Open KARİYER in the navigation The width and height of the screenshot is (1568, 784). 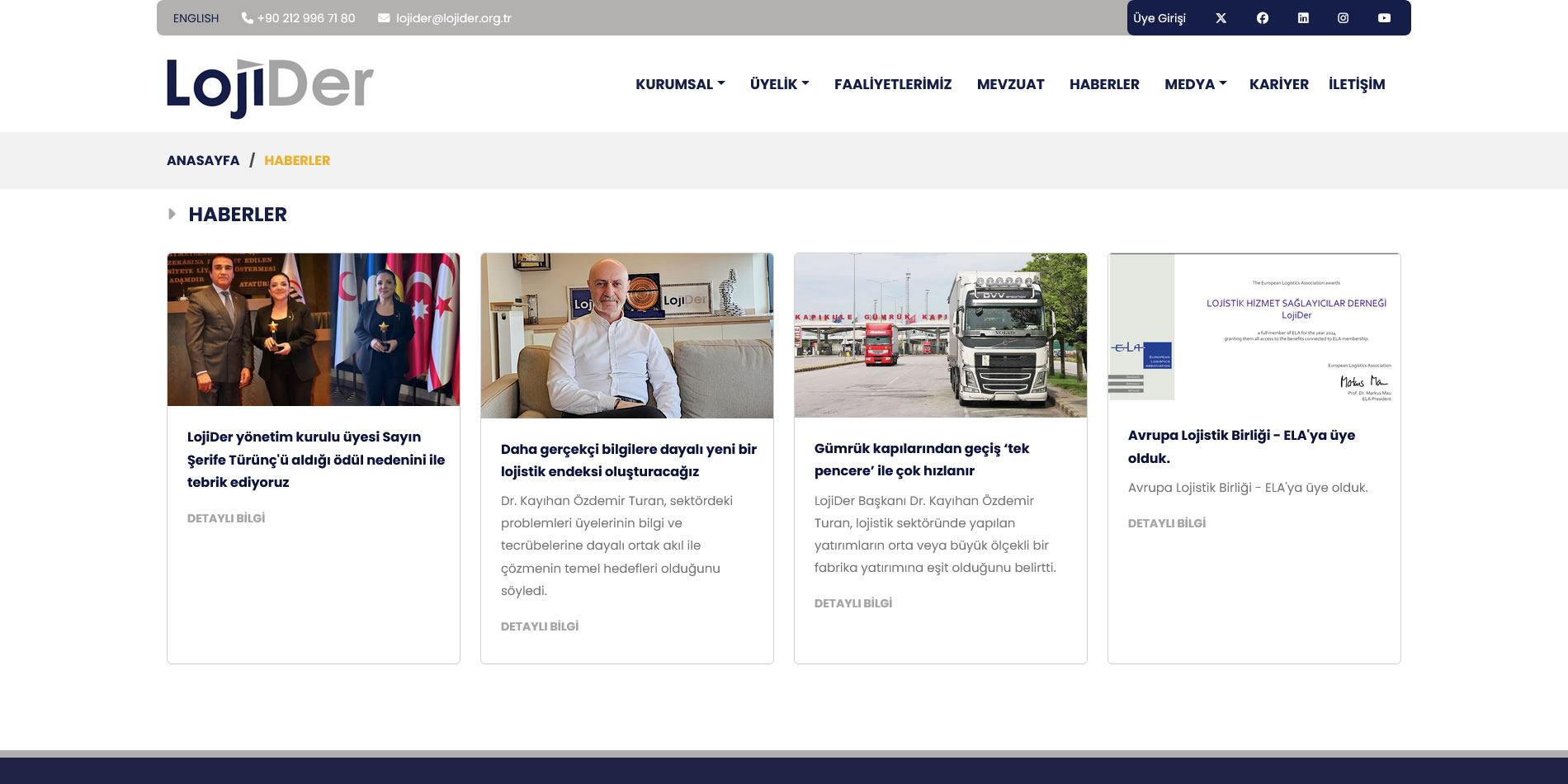pyautogui.click(x=1278, y=84)
